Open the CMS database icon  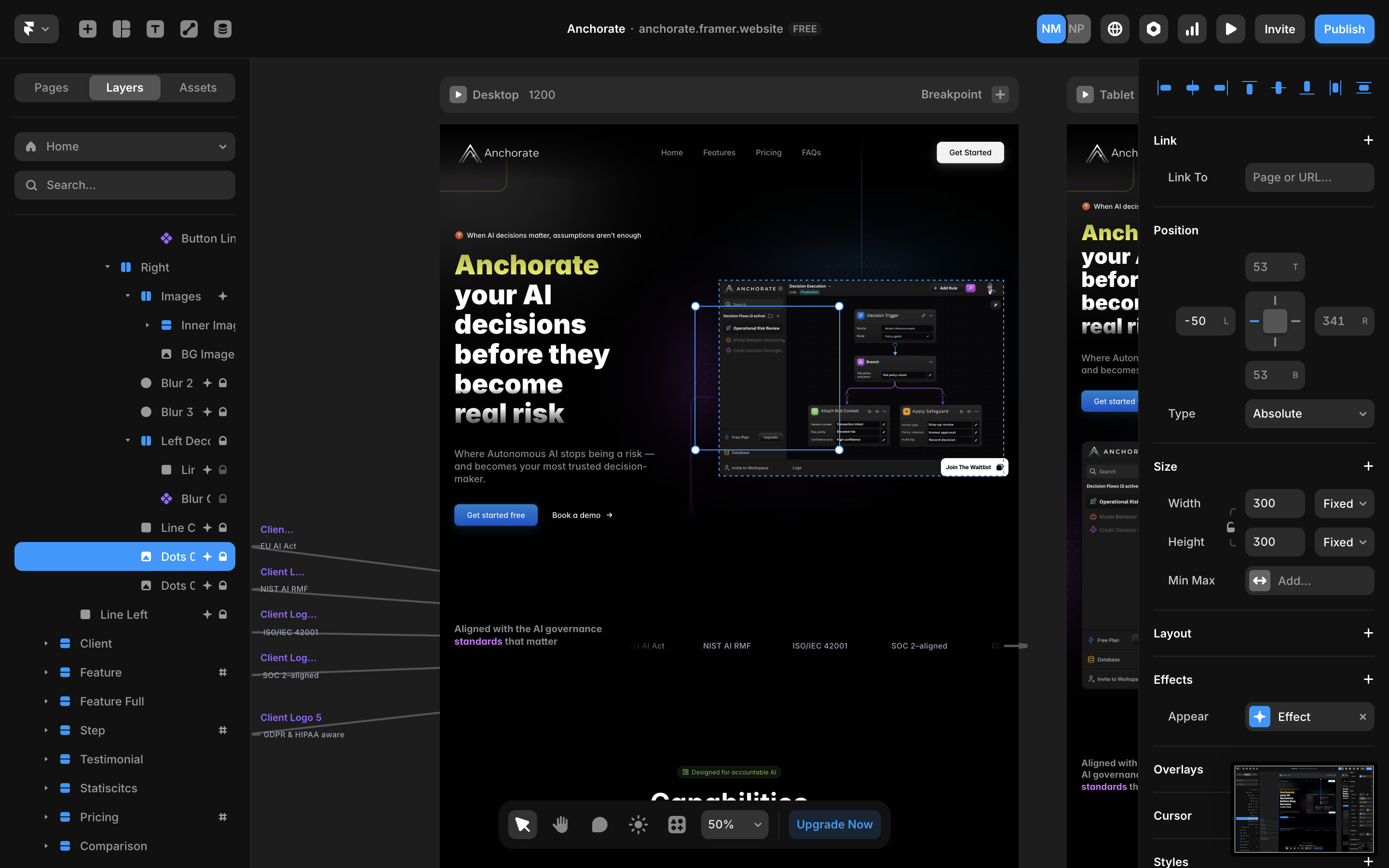(223, 29)
